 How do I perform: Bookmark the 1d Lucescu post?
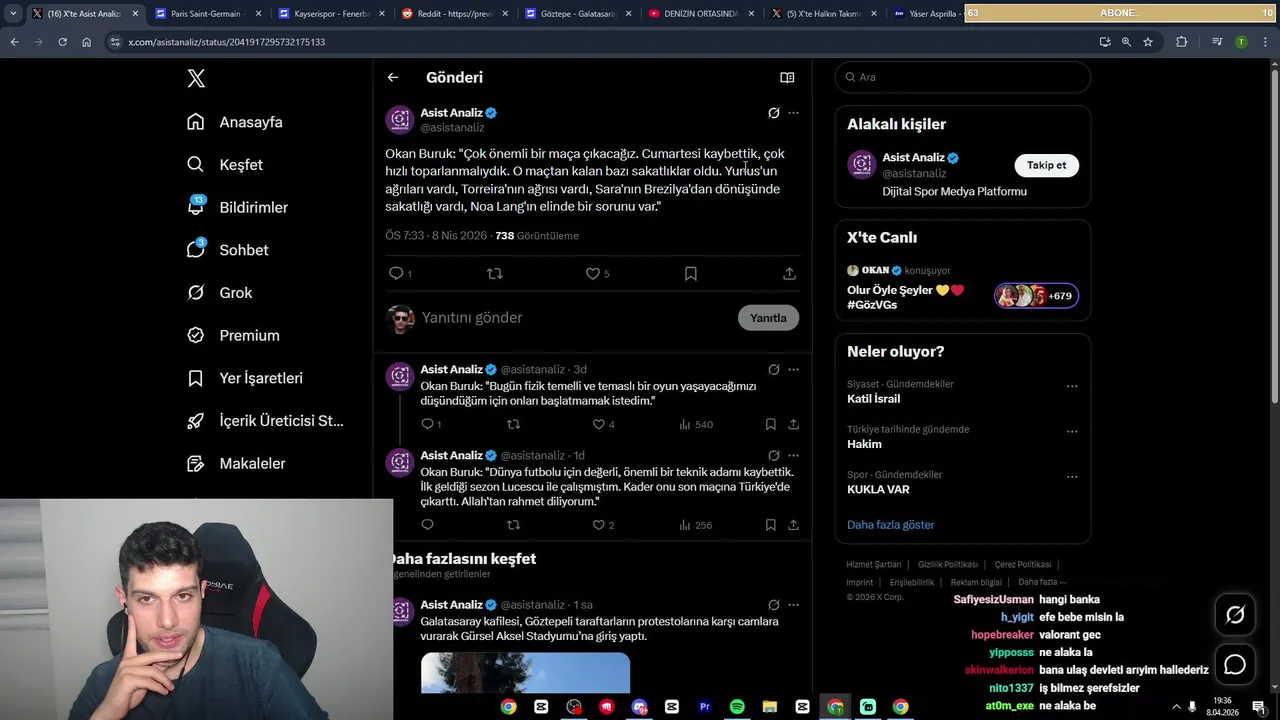tap(770, 525)
